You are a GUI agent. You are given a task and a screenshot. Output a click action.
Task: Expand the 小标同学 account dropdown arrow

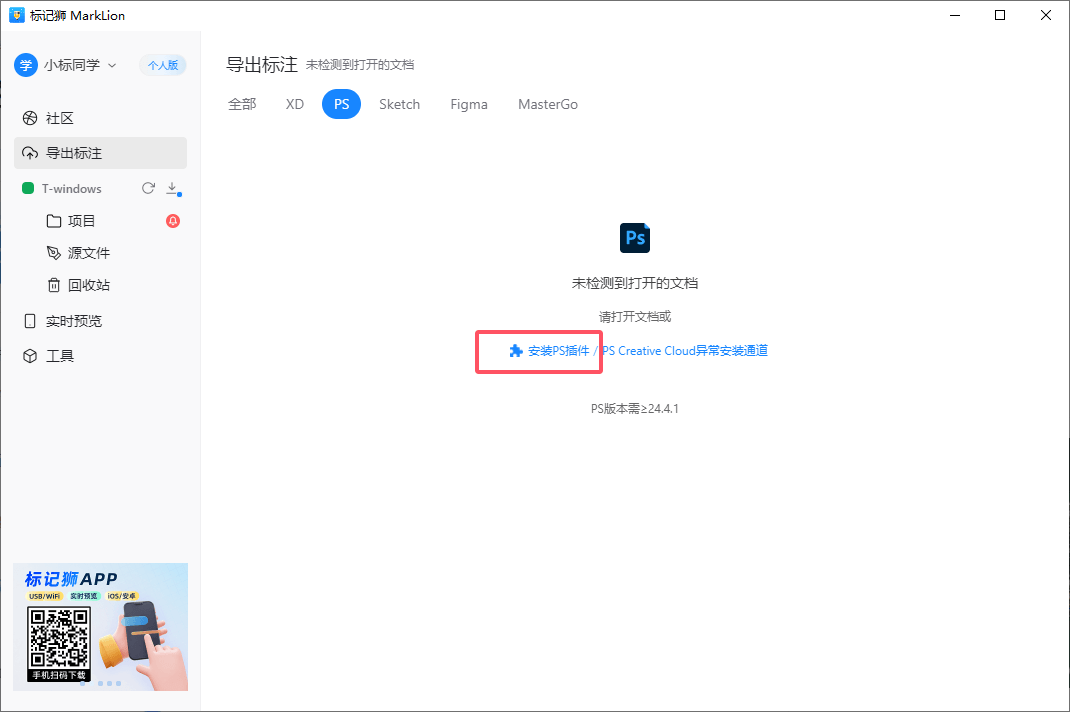112,66
